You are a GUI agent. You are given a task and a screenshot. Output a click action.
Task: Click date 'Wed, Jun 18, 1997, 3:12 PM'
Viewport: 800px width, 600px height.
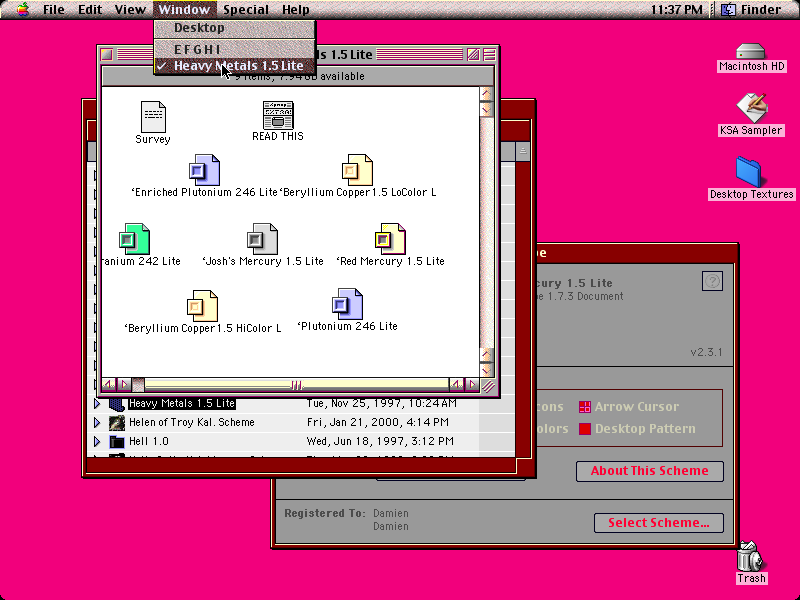(x=380, y=441)
